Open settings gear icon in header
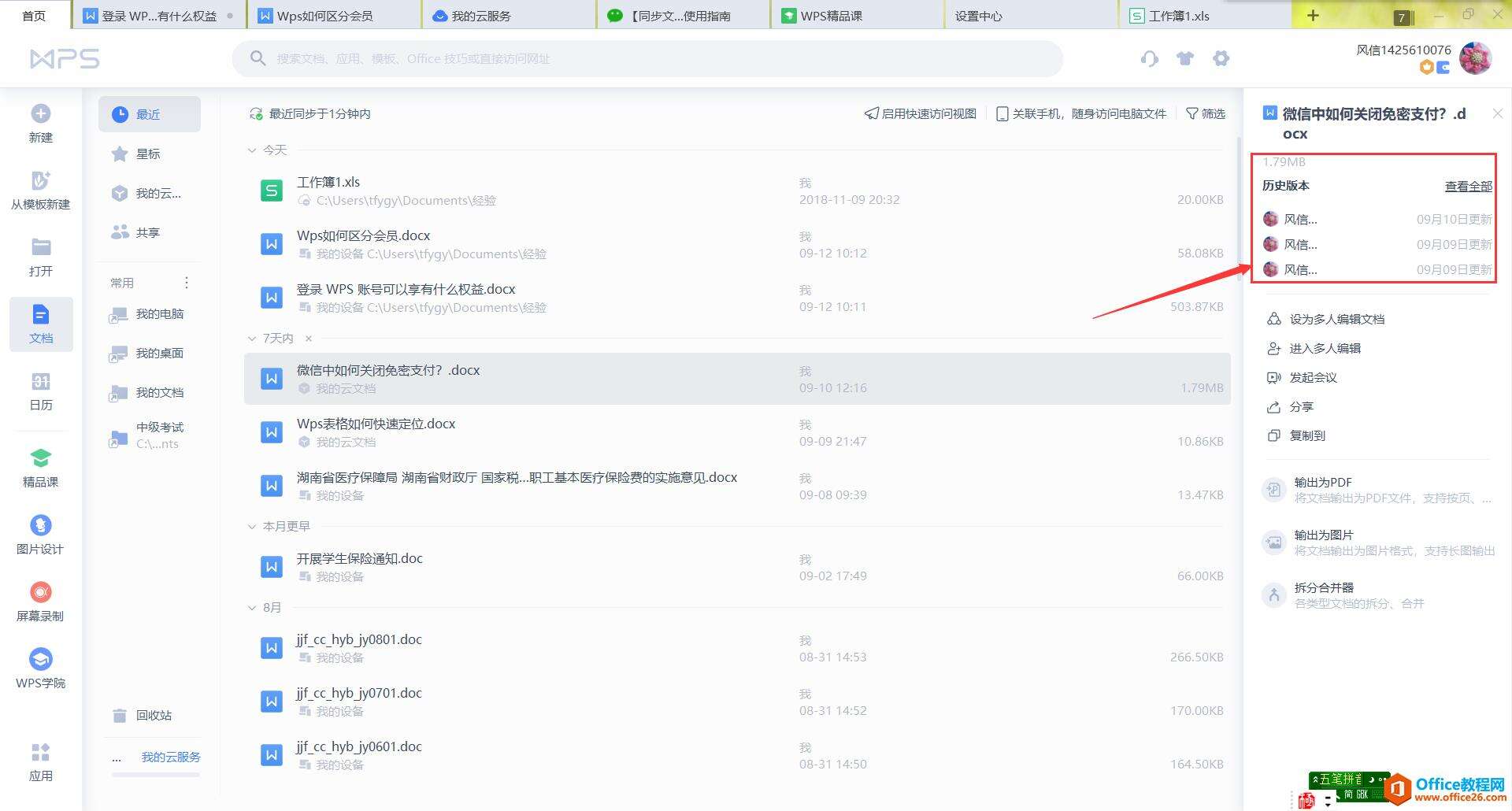Viewport: 1512px width, 811px height. pyautogui.click(x=1221, y=58)
